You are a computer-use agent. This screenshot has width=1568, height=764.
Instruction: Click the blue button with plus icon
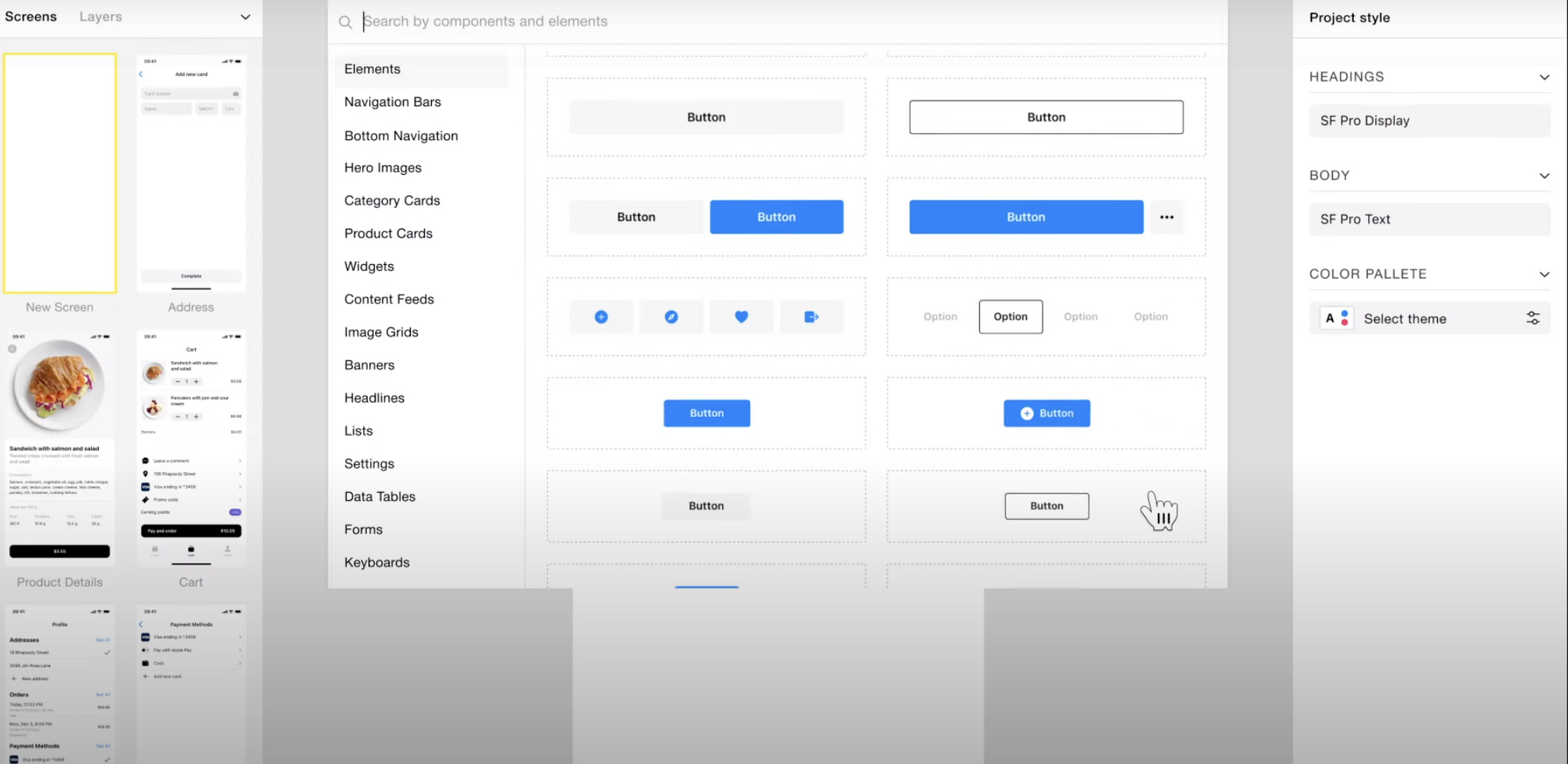click(1047, 413)
